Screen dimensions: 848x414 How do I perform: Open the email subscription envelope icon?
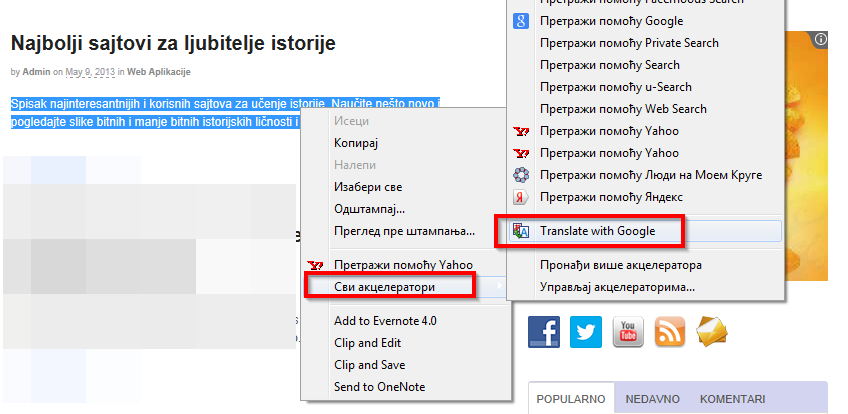click(x=712, y=332)
